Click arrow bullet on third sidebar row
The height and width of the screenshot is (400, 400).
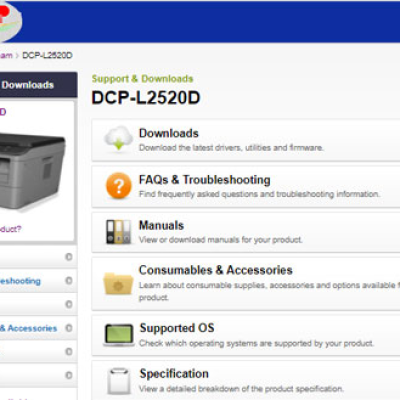coord(69,304)
